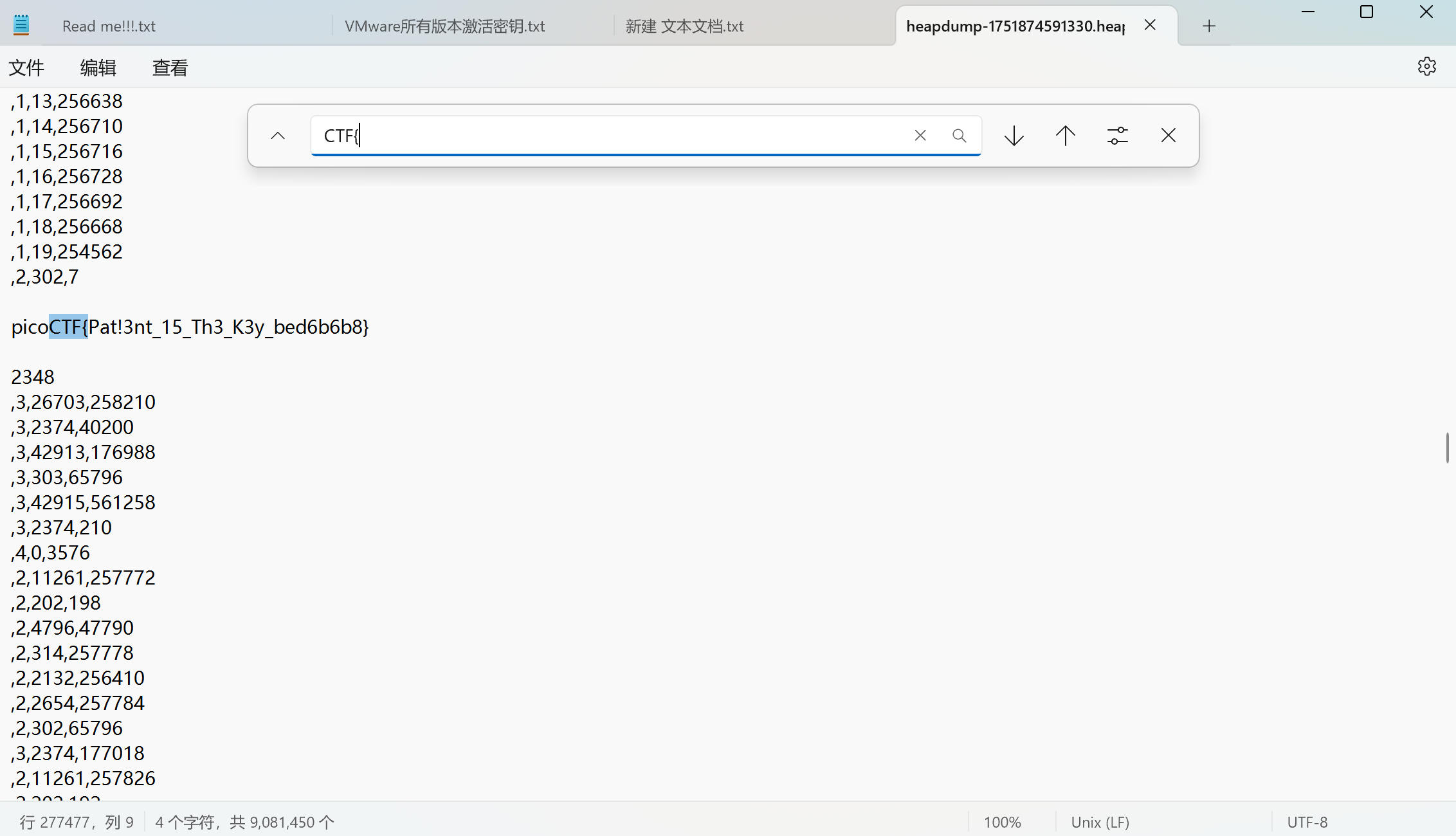This screenshot has width=1456, height=836.
Task: Close the find bar
Action: 1169,136
